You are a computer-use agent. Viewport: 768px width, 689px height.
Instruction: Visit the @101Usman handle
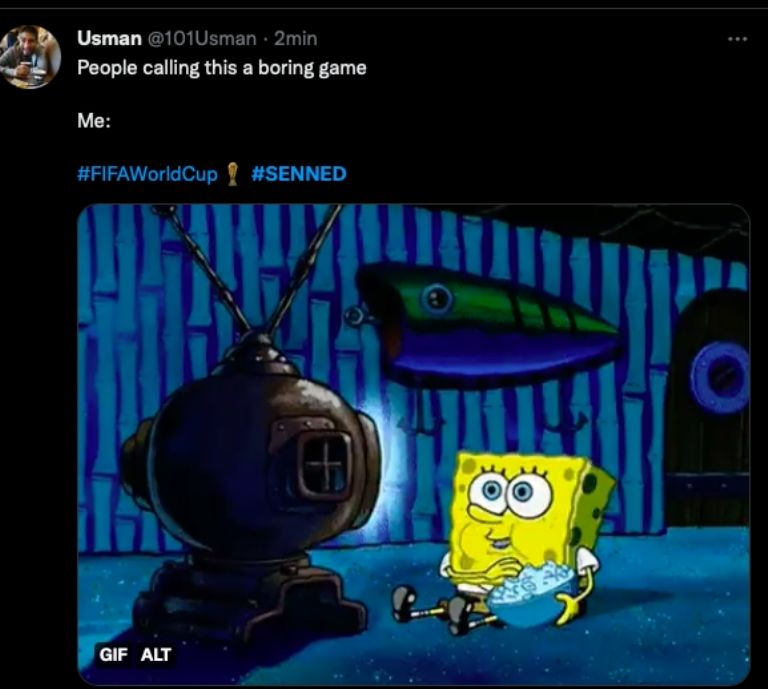[201, 38]
